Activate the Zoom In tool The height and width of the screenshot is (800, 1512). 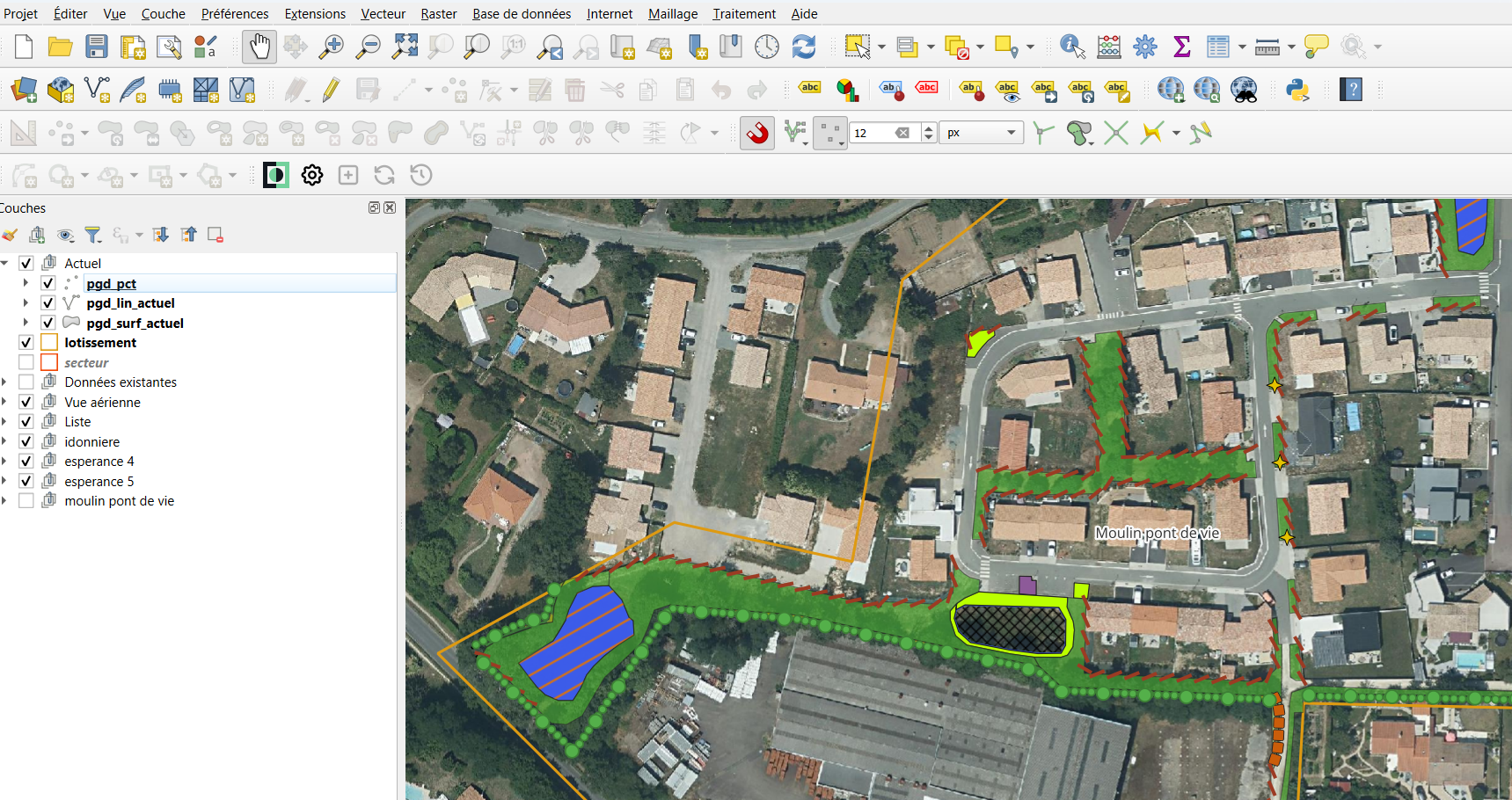point(332,47)
